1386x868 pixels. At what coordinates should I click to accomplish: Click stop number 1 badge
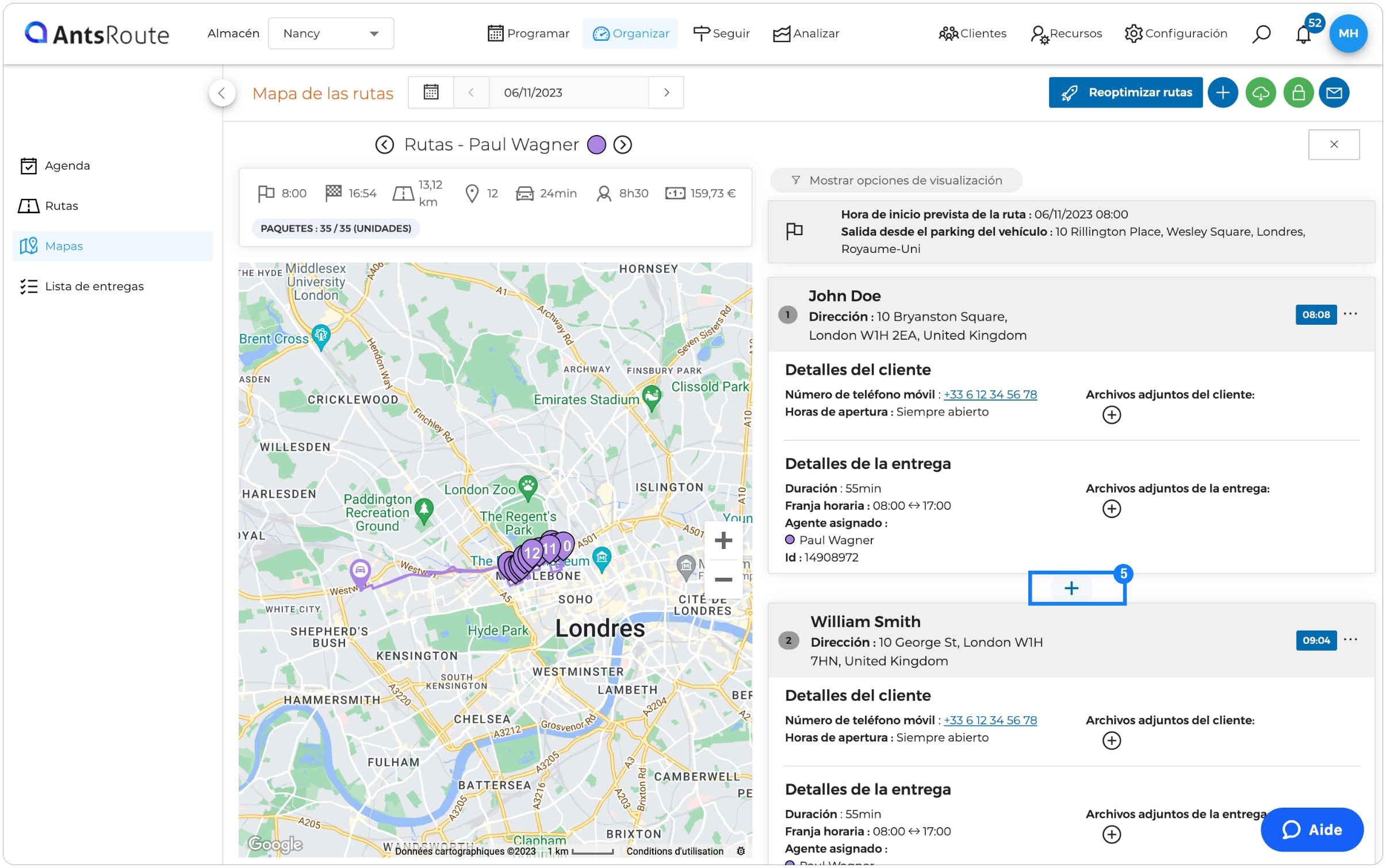787,314
